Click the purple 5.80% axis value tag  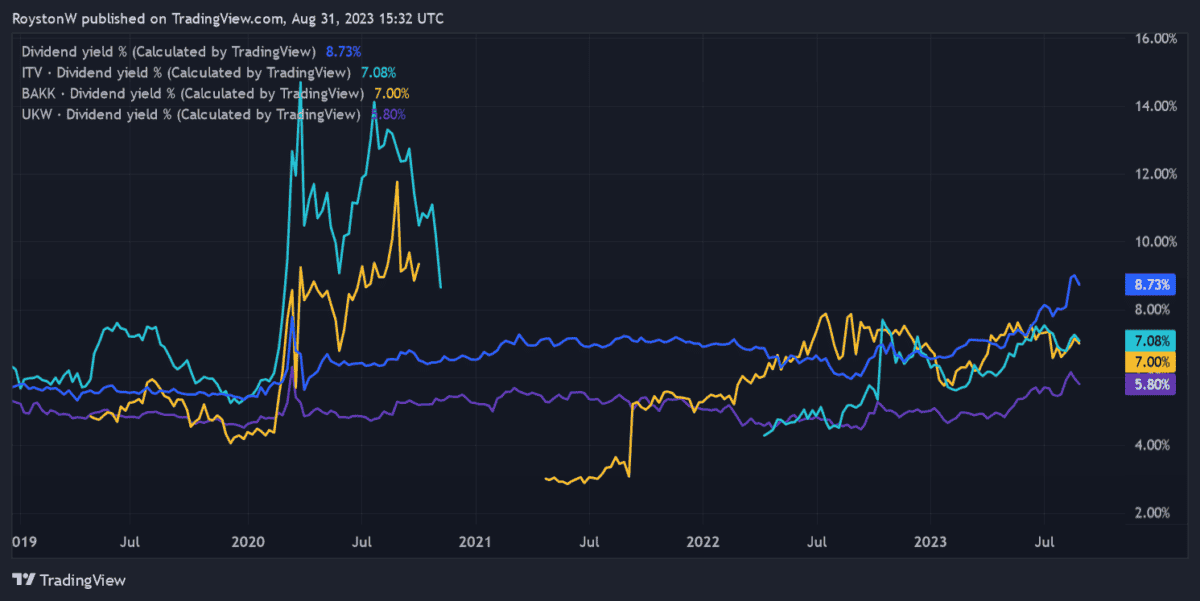point(1149,383)
